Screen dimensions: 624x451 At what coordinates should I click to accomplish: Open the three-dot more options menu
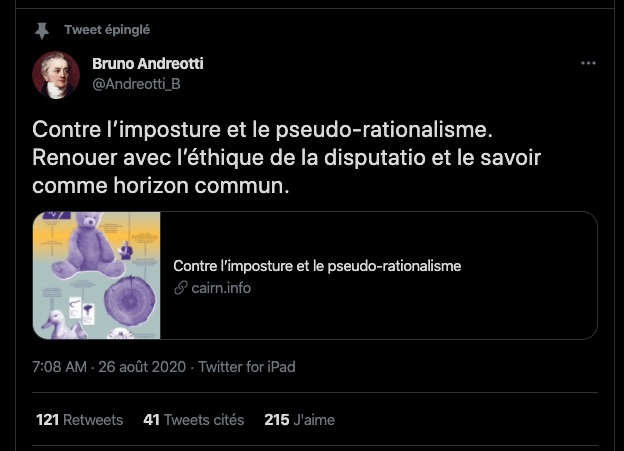coord(588,64)
